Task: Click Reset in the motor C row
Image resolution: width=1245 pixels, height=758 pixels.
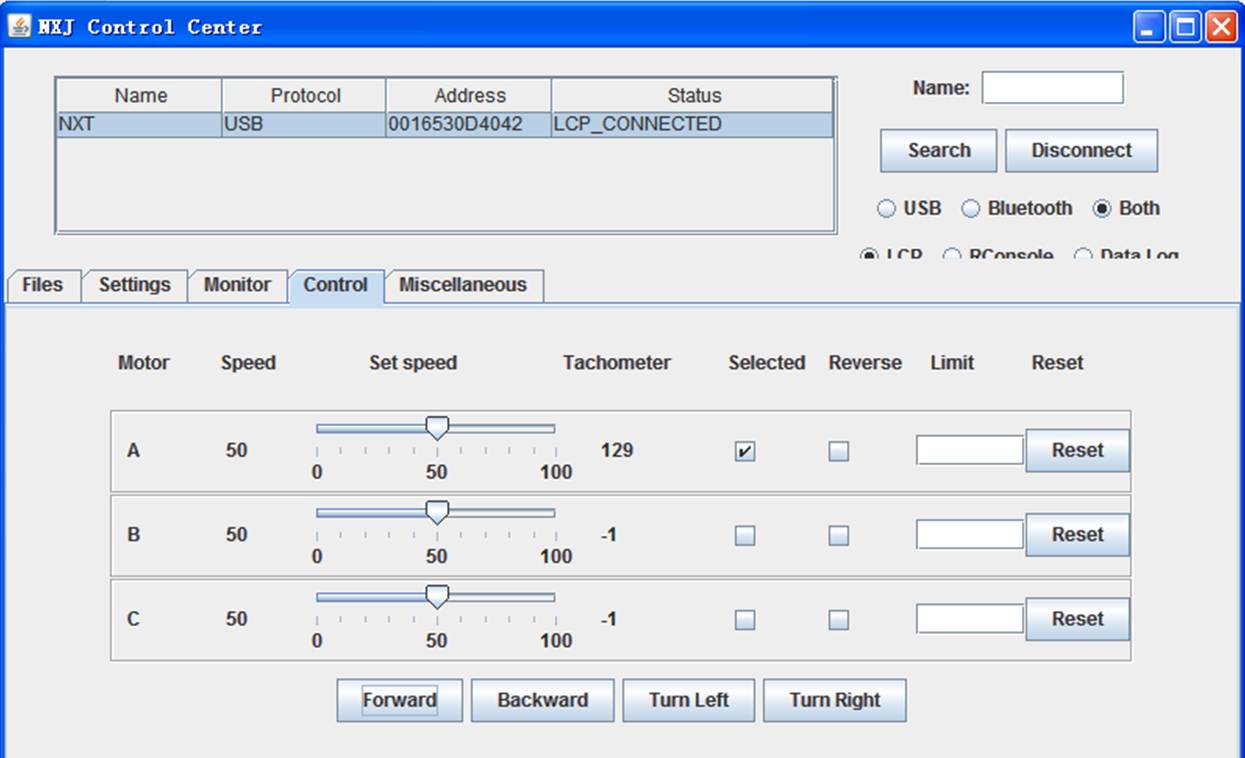Action: (1078, 619)
